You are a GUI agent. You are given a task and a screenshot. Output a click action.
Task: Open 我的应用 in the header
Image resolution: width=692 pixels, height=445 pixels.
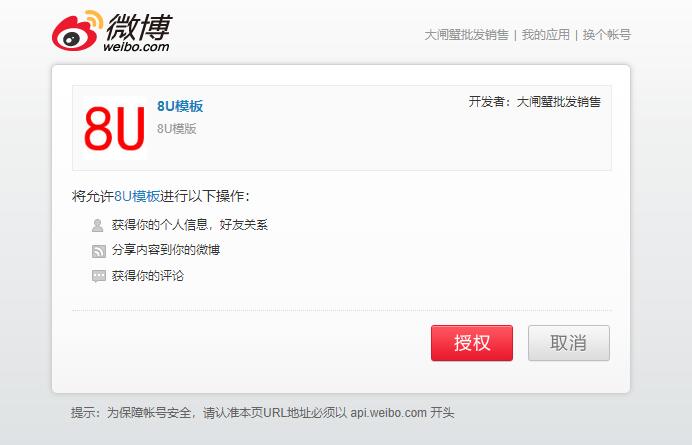(545, 34)
